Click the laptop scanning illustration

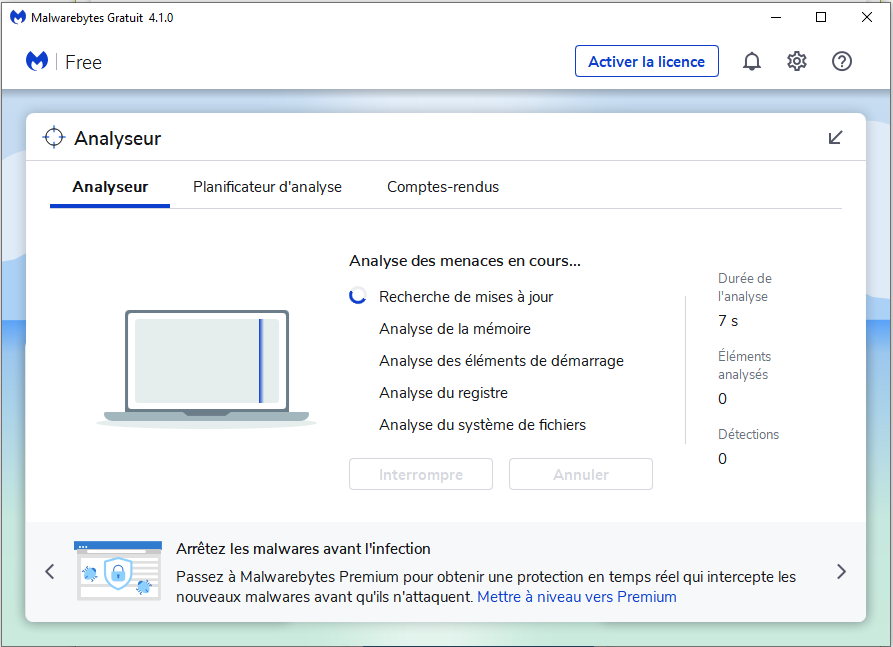pos(207,368)
